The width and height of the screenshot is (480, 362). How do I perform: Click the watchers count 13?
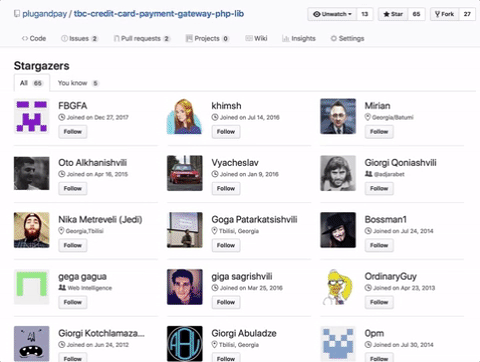tap(365, 14)
